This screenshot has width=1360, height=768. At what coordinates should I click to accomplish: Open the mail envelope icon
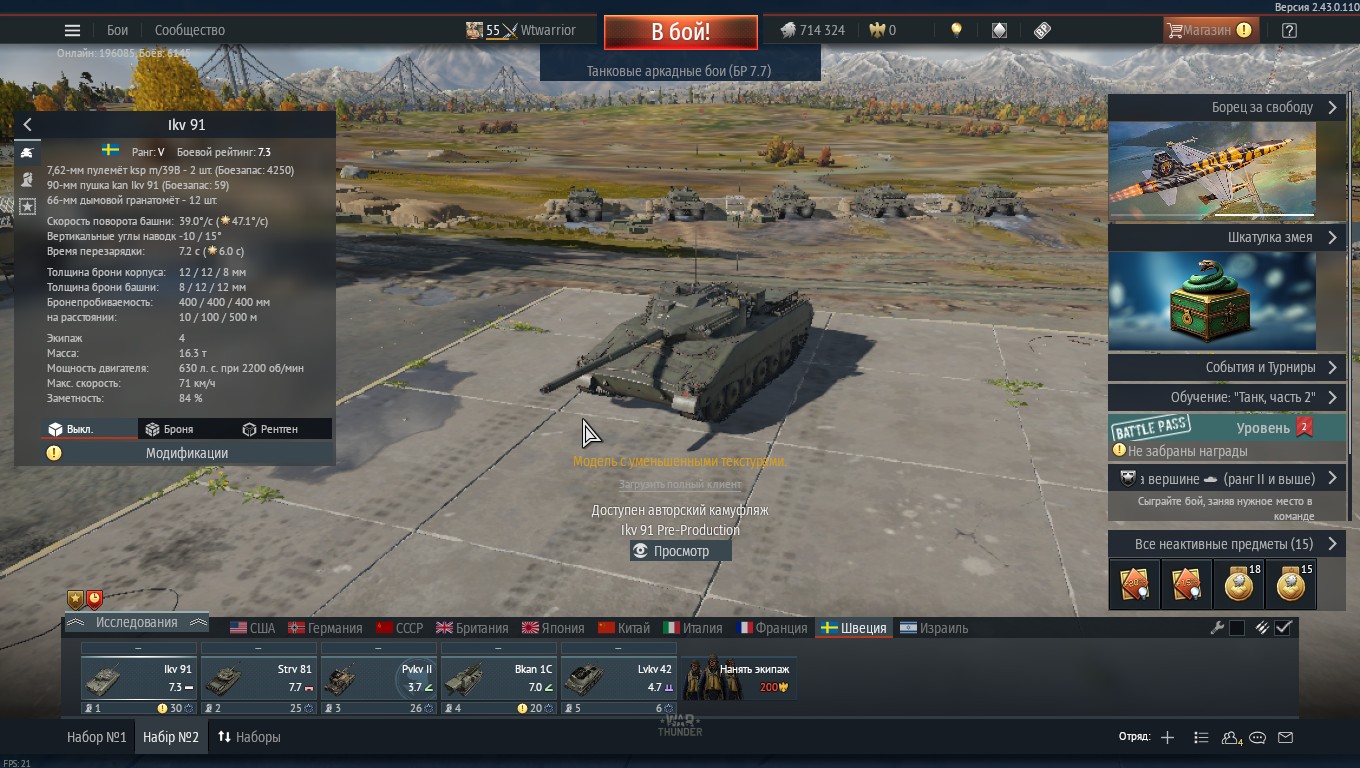[x=1286, y=737]
